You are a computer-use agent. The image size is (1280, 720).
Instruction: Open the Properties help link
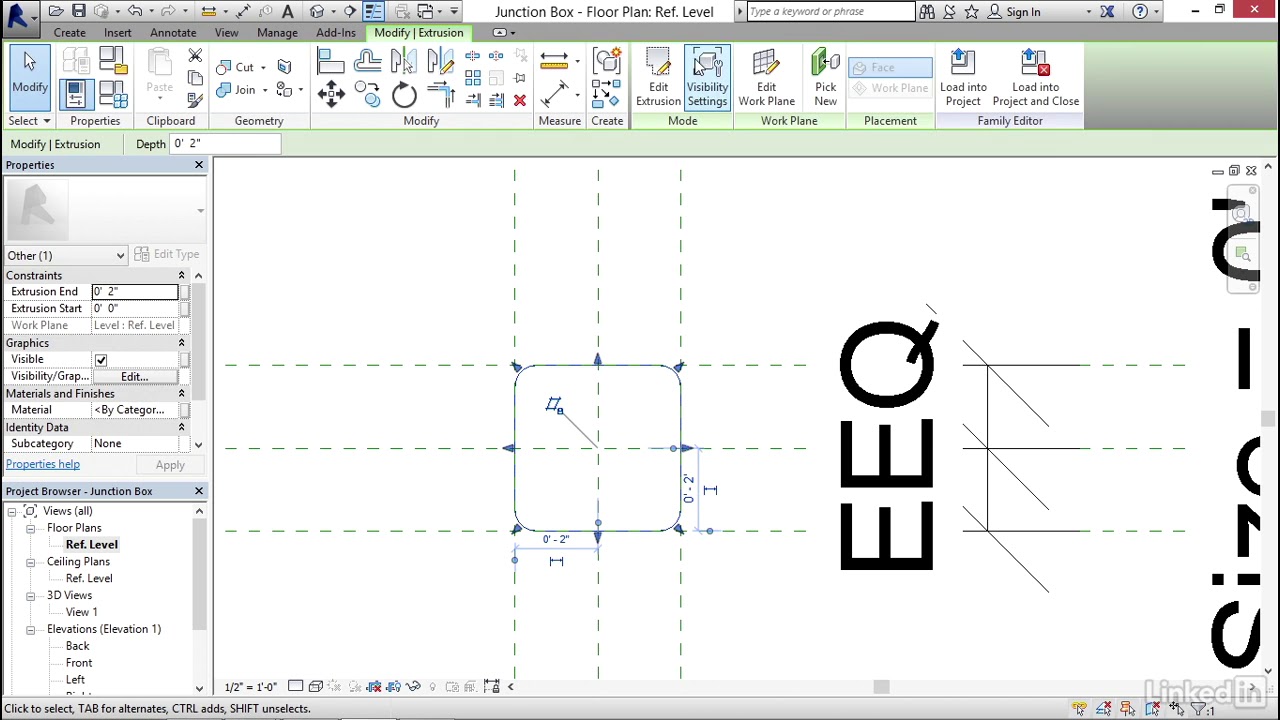click(x=43, y=464)
